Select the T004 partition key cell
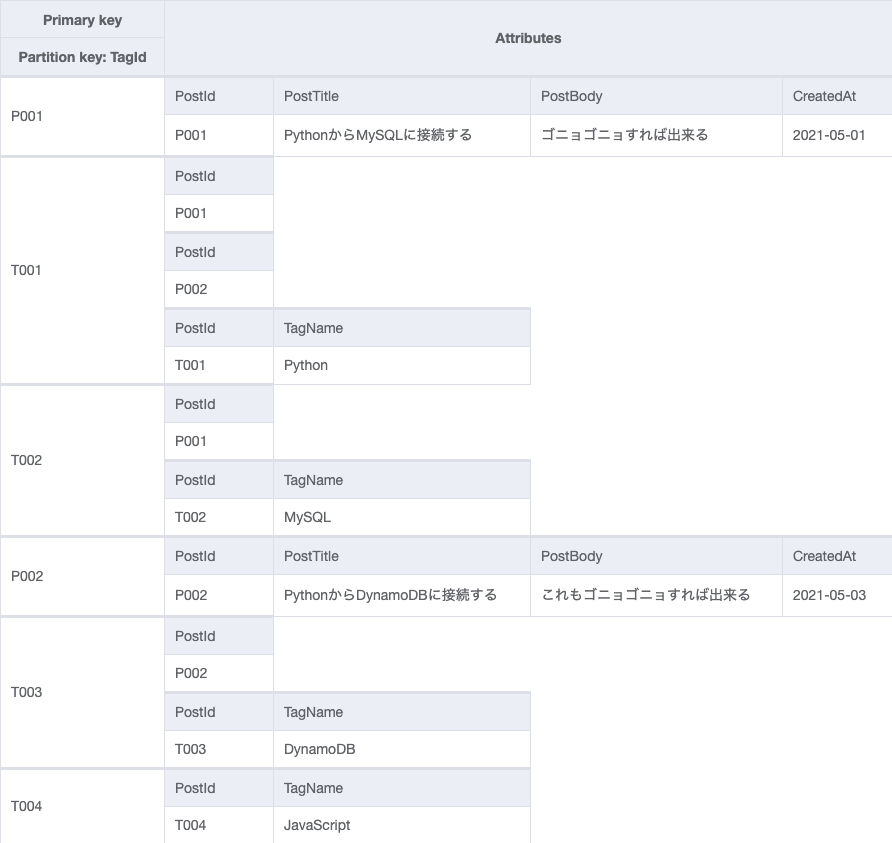Screen dimensions: 892x843 [27, 806]
